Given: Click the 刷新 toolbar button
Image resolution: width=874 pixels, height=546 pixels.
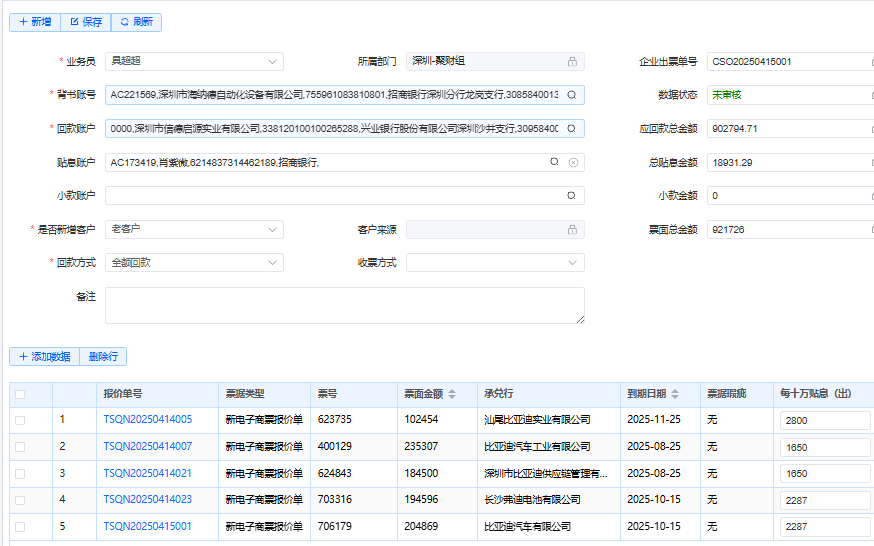Looking at the screenshot, I should [x=136, y=21].
